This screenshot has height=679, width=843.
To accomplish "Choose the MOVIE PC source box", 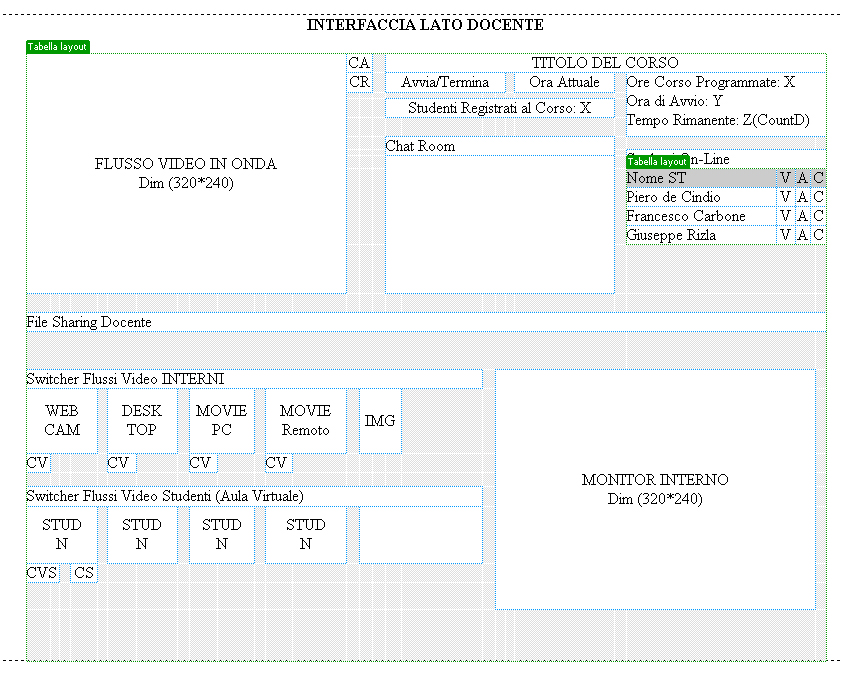I will [221, 421].
